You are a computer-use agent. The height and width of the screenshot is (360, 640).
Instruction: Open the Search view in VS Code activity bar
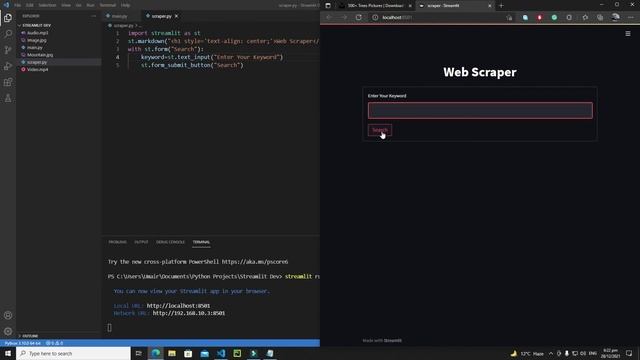click(8, 34)
